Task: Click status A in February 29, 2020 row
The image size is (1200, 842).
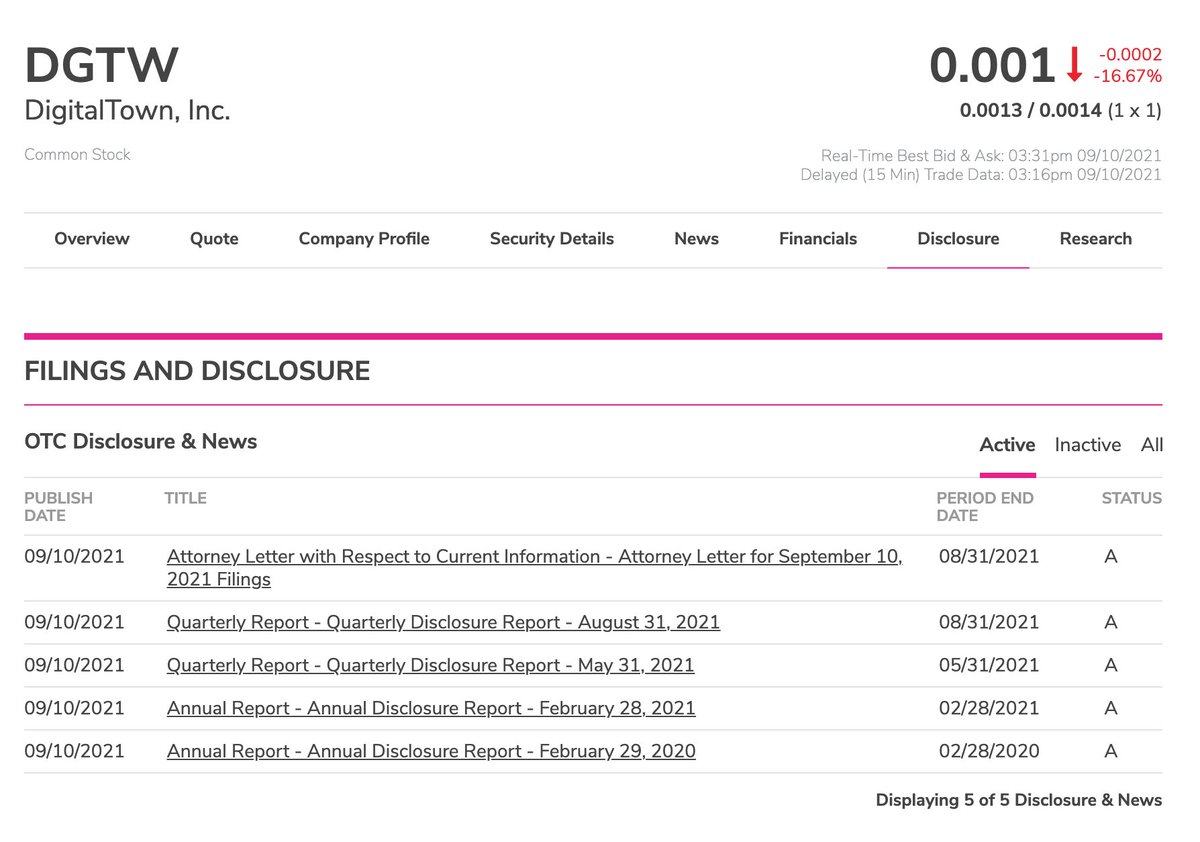Action: (1111, 751)
